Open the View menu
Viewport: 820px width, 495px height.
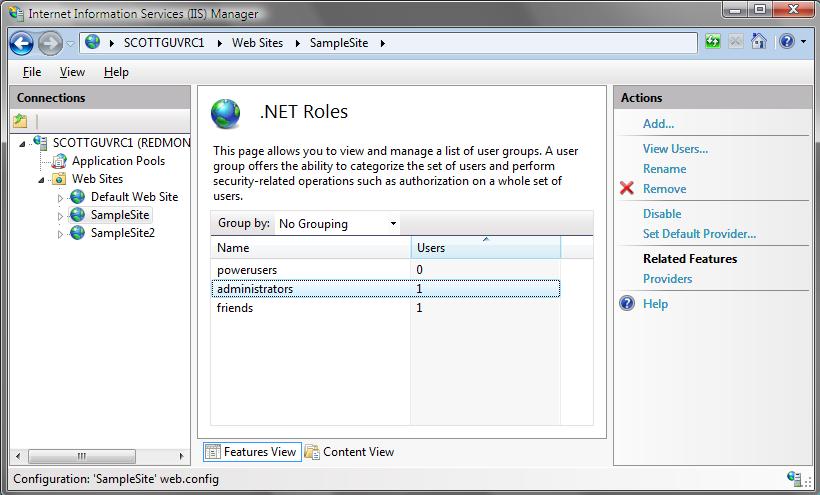click(72, 72)
